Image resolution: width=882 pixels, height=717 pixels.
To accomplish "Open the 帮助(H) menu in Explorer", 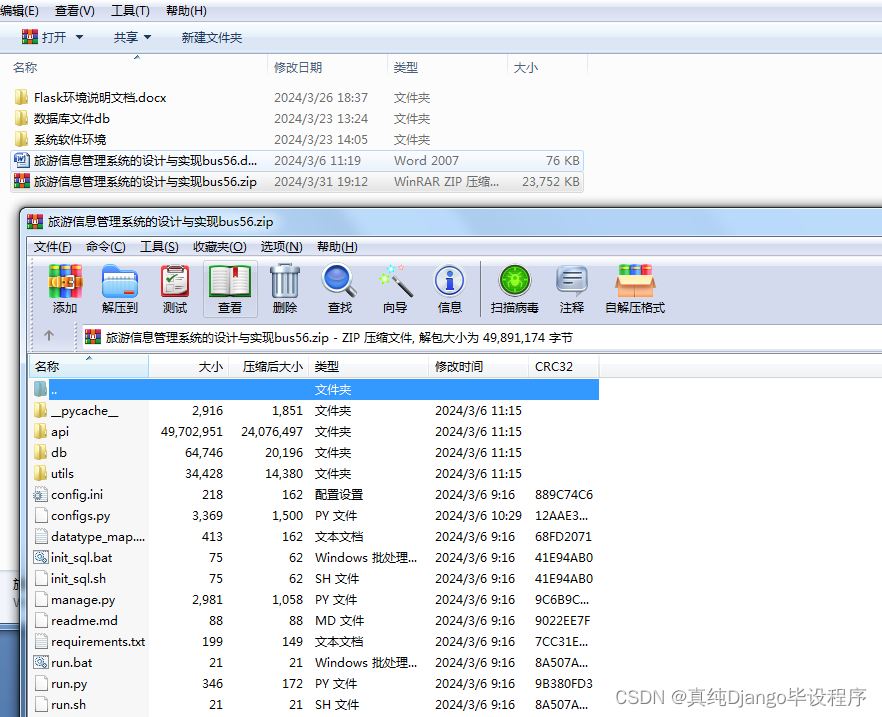I will (x=186, y=11).
